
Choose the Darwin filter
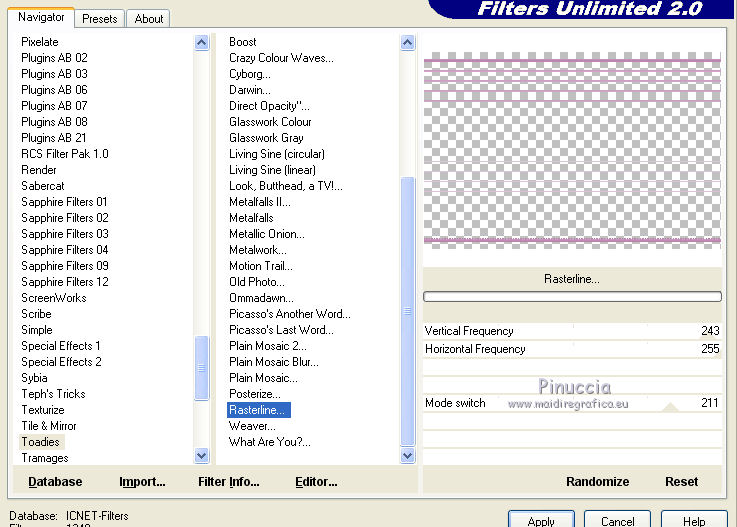pos(250,90)
